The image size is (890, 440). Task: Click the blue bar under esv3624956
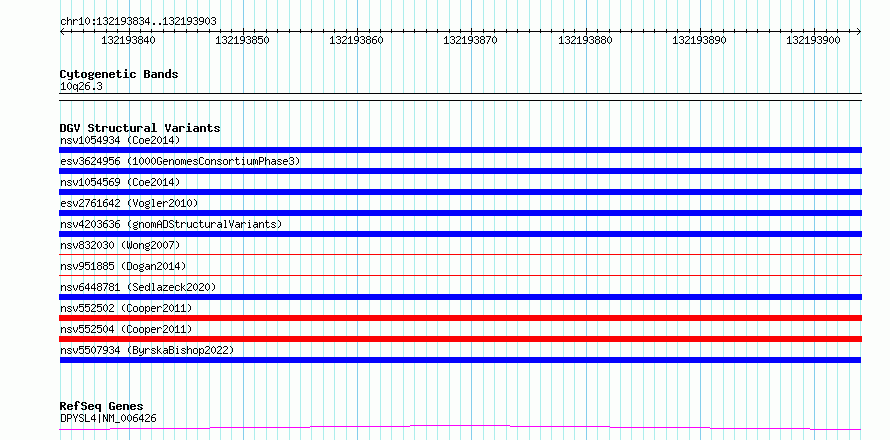click(x=460, y=171)
